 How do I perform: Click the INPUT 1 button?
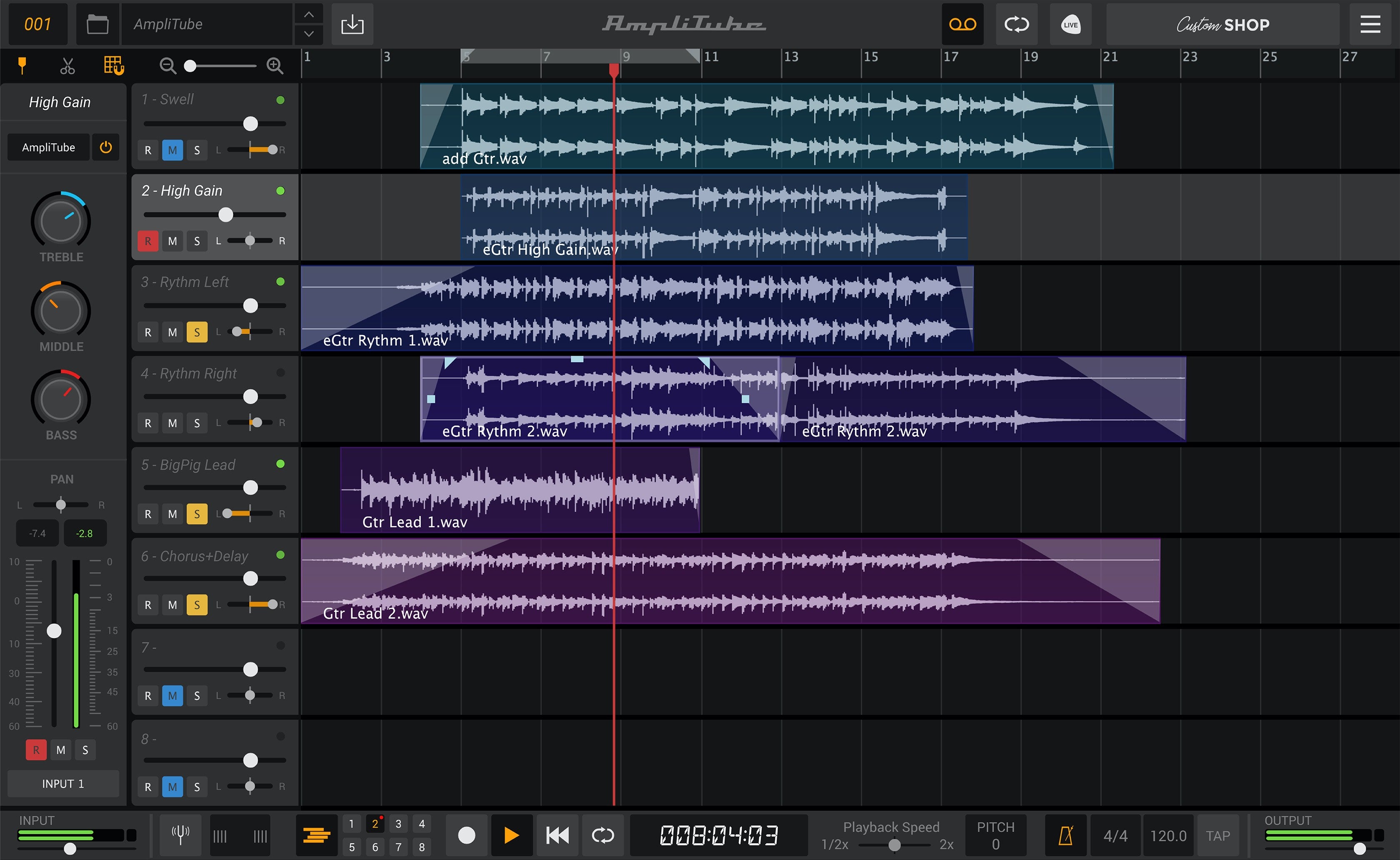(62, 783)
